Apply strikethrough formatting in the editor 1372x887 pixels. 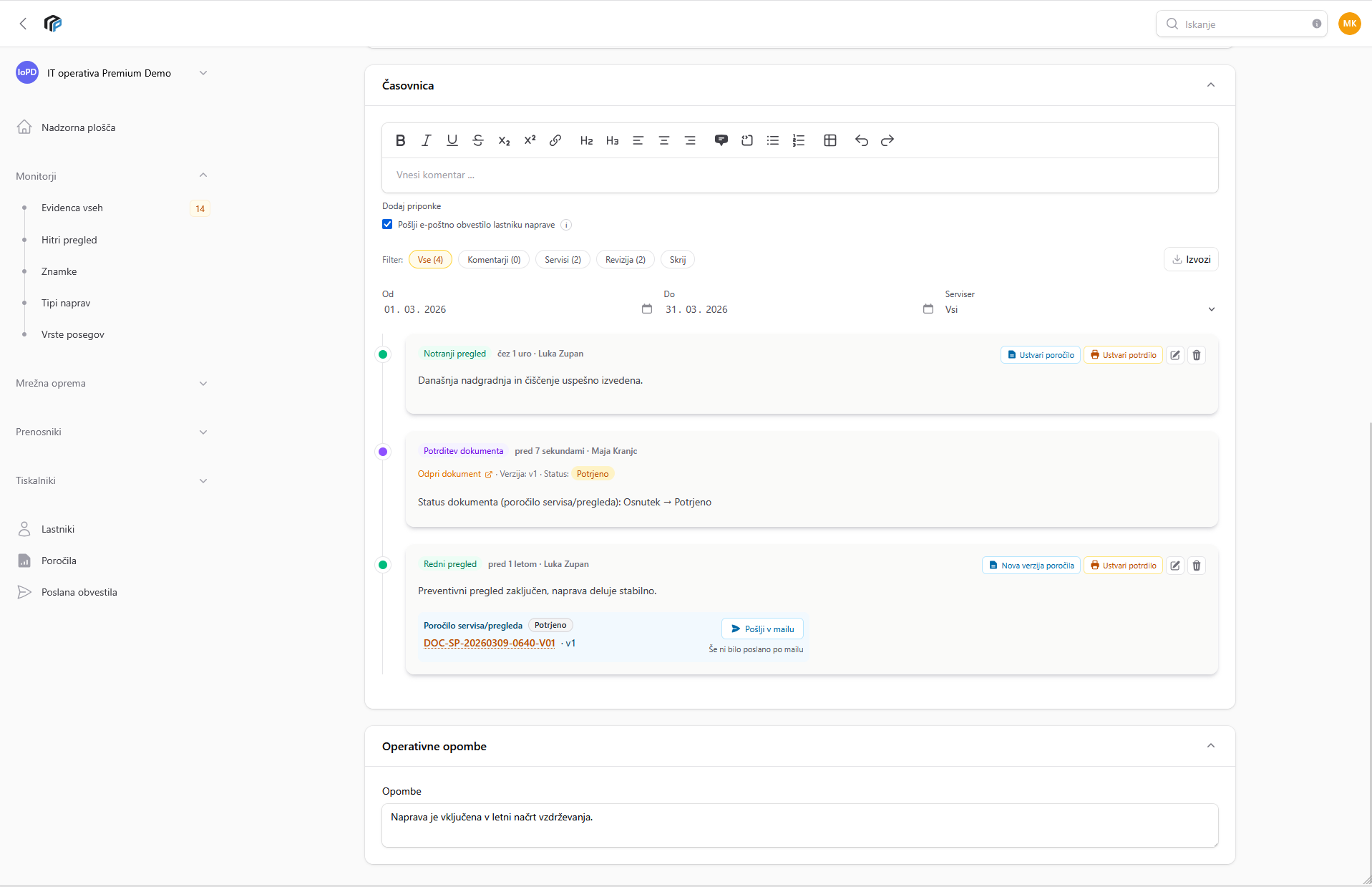tap(478, 140)
